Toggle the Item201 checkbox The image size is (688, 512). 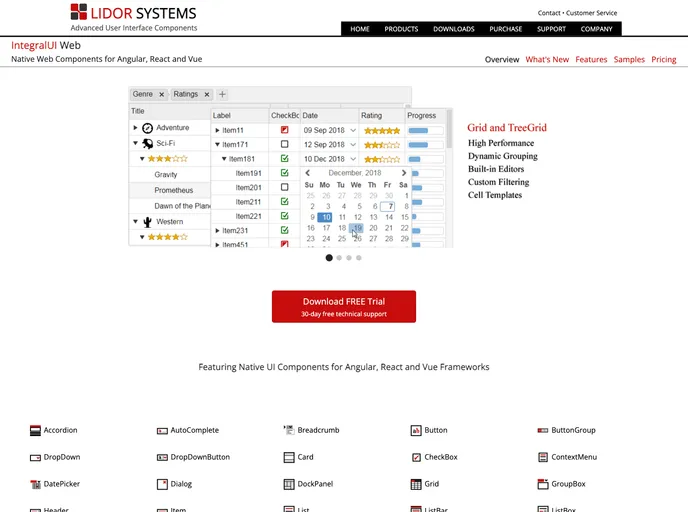point(284,187)
